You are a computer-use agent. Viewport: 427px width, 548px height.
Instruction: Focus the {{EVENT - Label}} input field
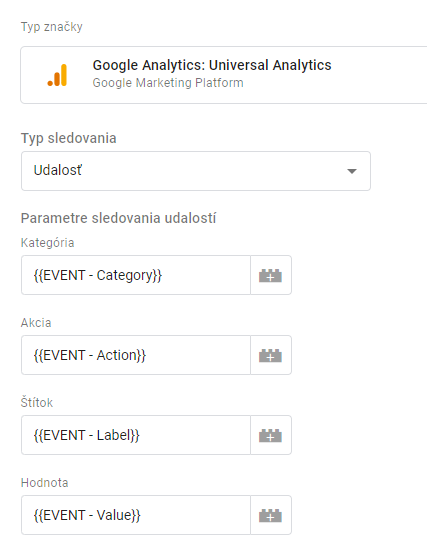[x=136, y=435]
